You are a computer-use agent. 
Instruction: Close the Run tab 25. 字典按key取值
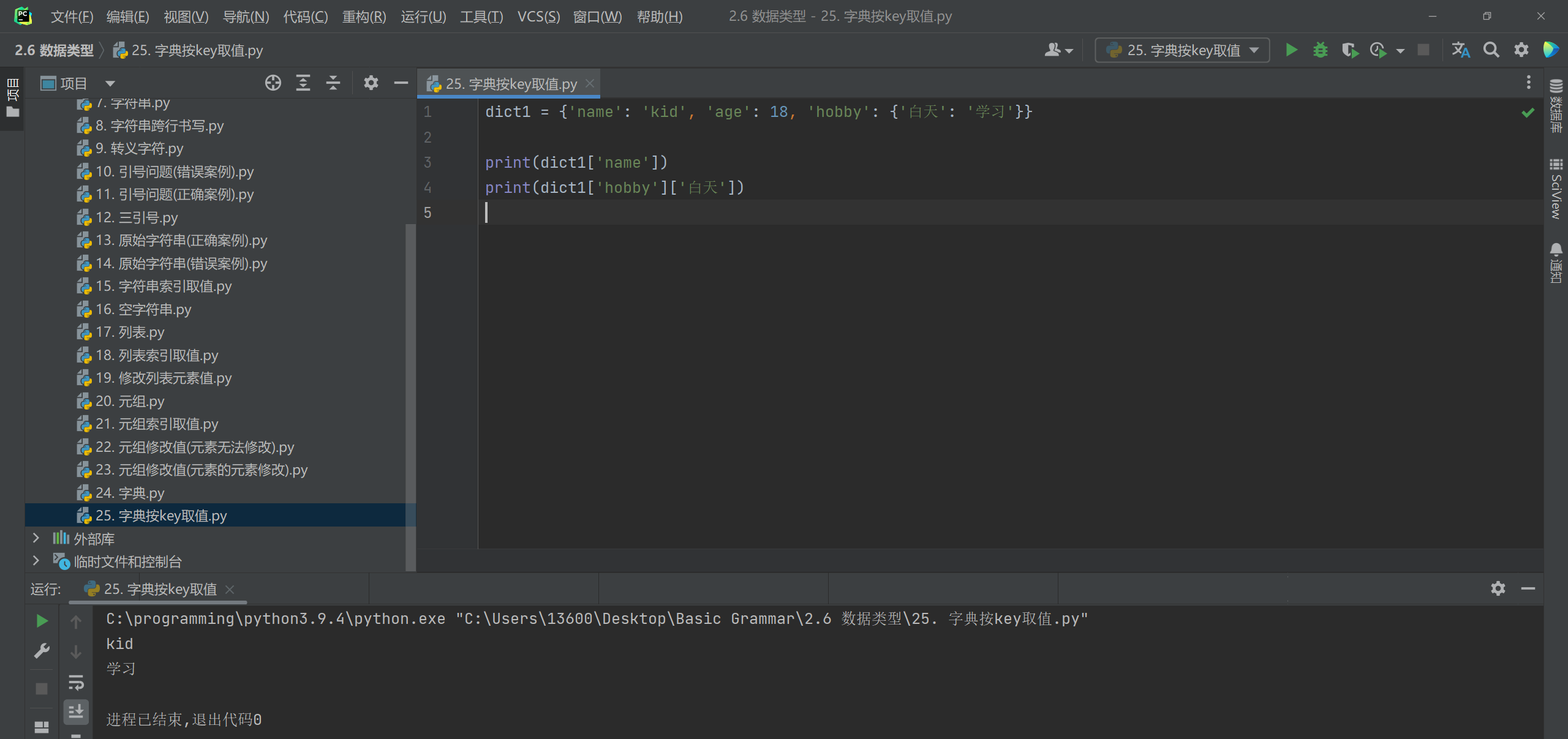(x=230, y=589)
